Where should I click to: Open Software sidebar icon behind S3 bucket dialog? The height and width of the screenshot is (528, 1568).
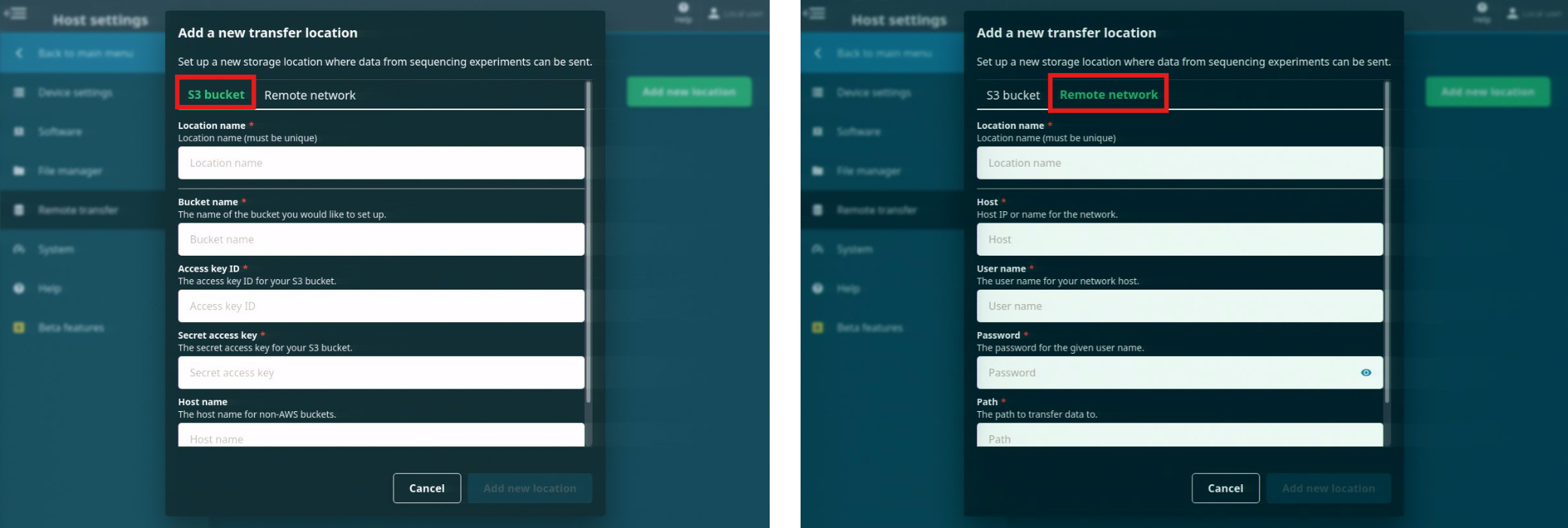[x=19, y=131]
